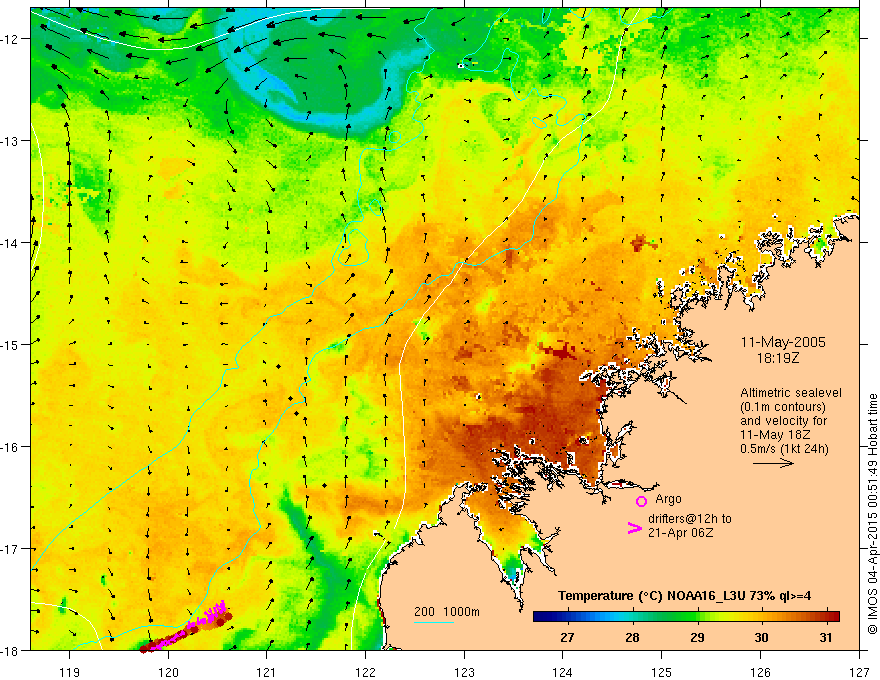
Task: Click the cyan 200m depth contour legend line
Action: 433,622
